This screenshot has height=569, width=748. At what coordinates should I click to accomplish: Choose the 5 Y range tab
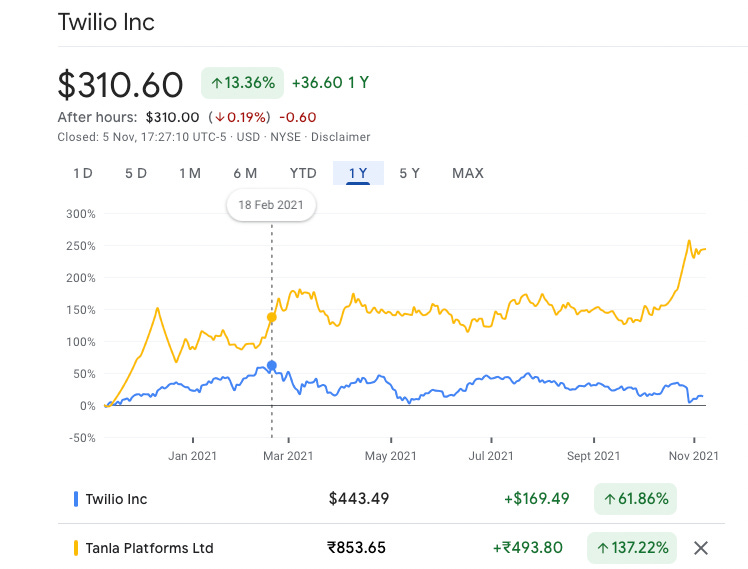tap(409, 173)
